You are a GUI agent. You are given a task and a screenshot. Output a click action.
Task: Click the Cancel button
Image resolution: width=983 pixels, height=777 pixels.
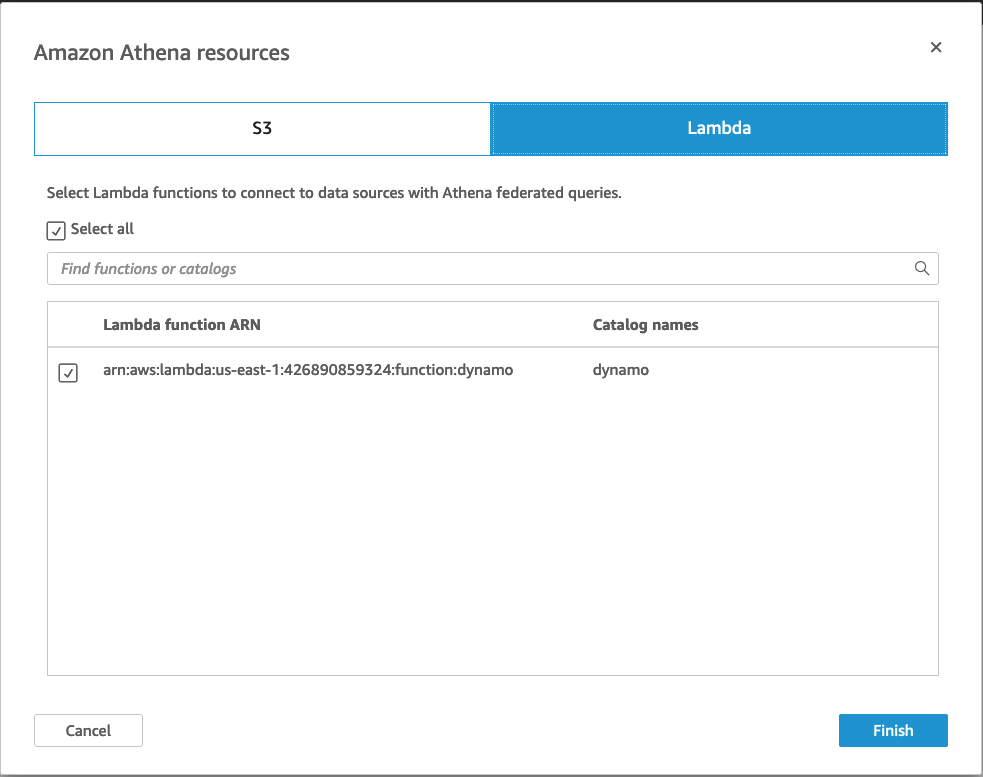point(88,730)
